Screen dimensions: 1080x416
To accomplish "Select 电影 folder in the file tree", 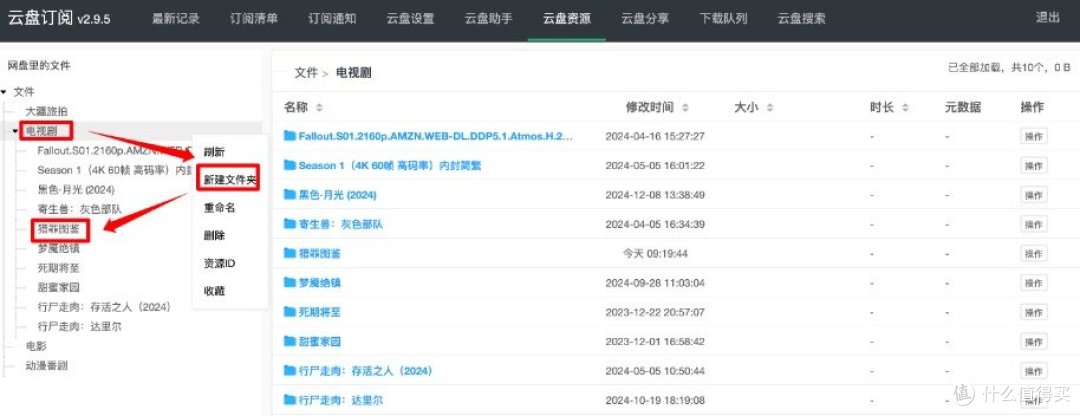I will tap(36, 346).
